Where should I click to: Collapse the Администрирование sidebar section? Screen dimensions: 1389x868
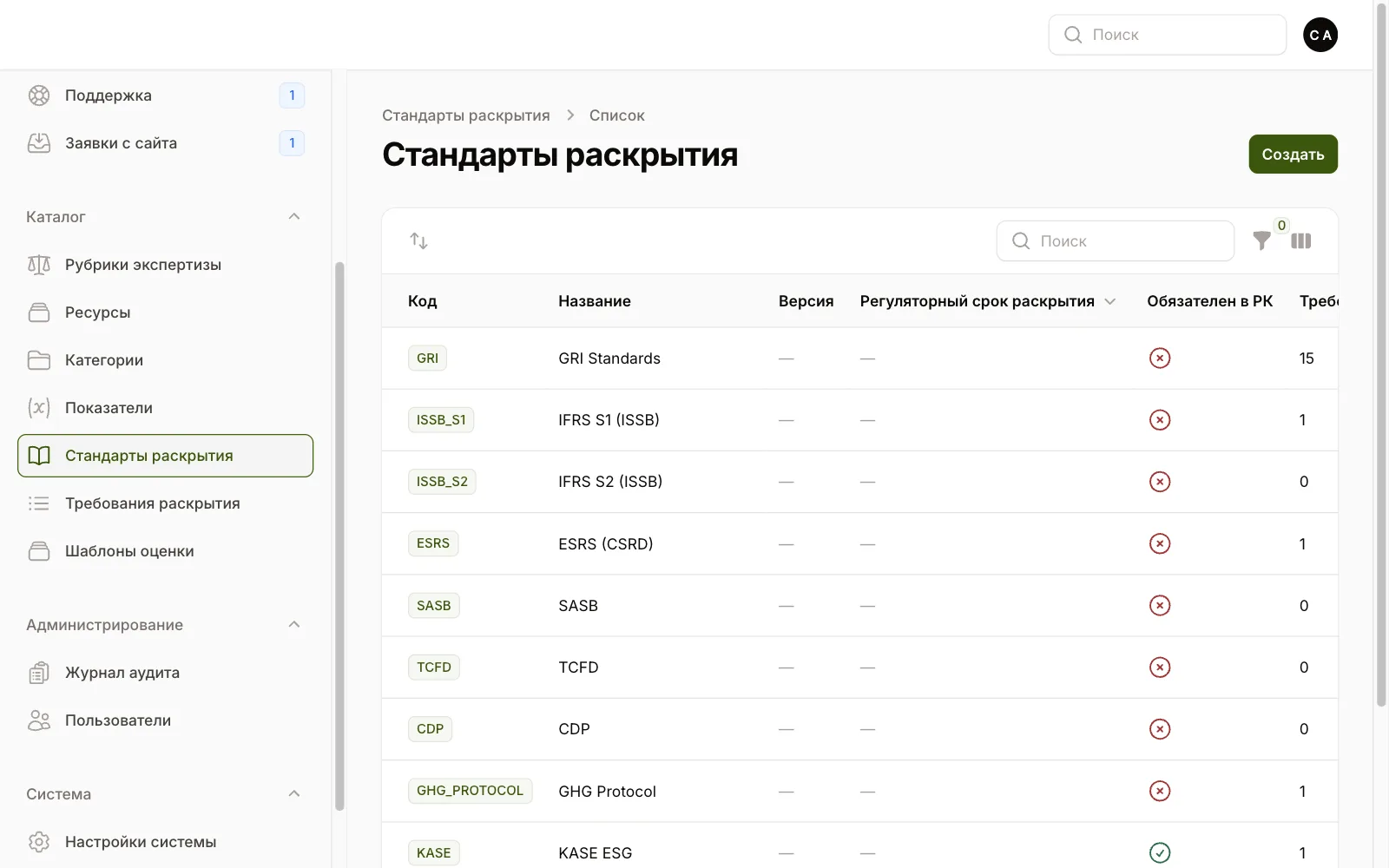[x=294, y=624]
